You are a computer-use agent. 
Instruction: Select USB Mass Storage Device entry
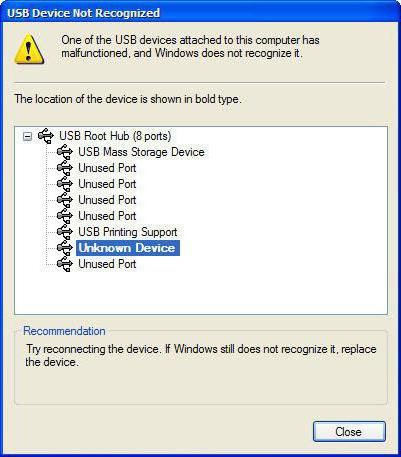[141, 152]
